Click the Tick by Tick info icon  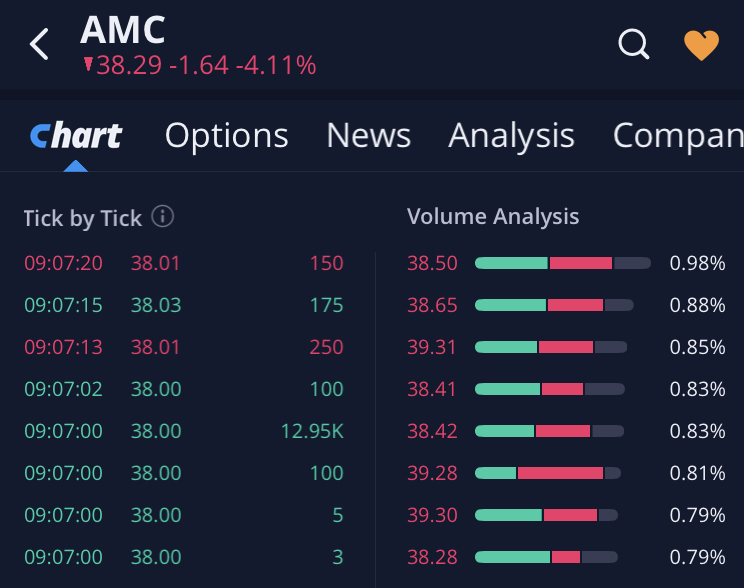(162, 216)
